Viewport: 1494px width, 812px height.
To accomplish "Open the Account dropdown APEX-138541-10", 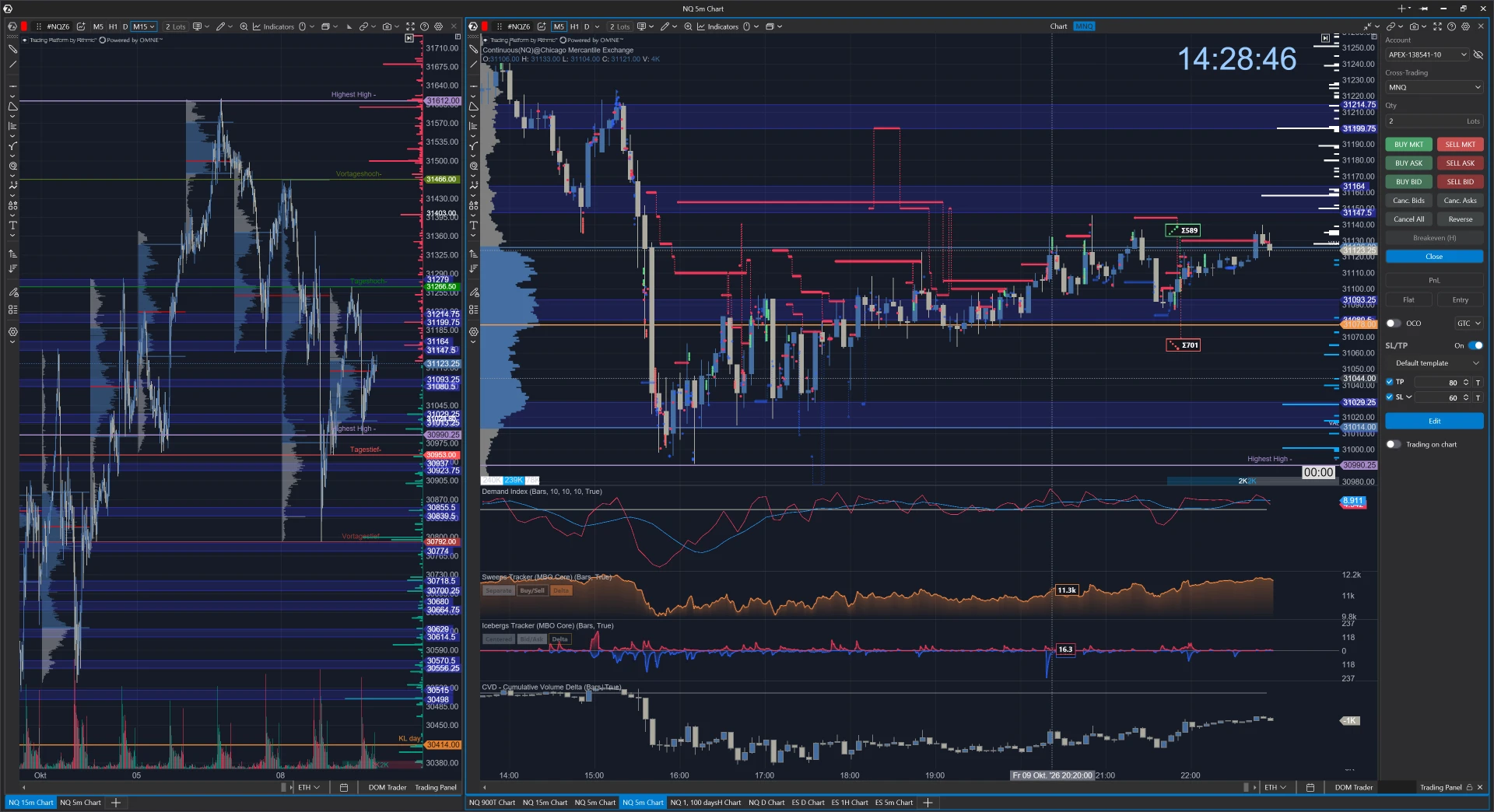I will [x=1427, y=55].
